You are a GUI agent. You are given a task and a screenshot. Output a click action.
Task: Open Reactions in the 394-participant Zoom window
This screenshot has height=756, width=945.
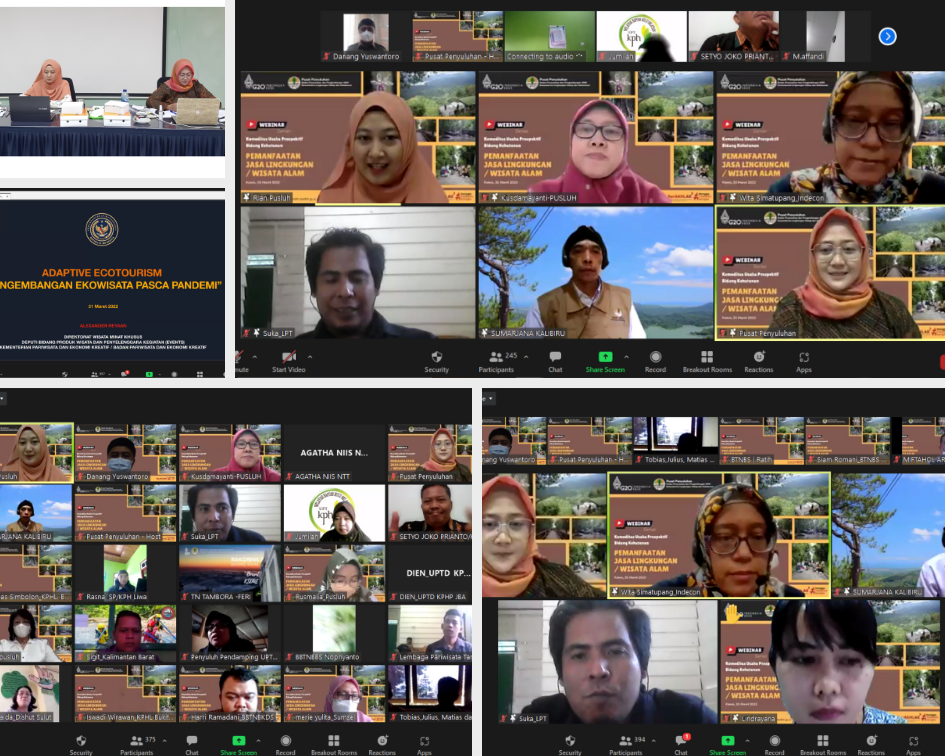click(x=871, y=745)
